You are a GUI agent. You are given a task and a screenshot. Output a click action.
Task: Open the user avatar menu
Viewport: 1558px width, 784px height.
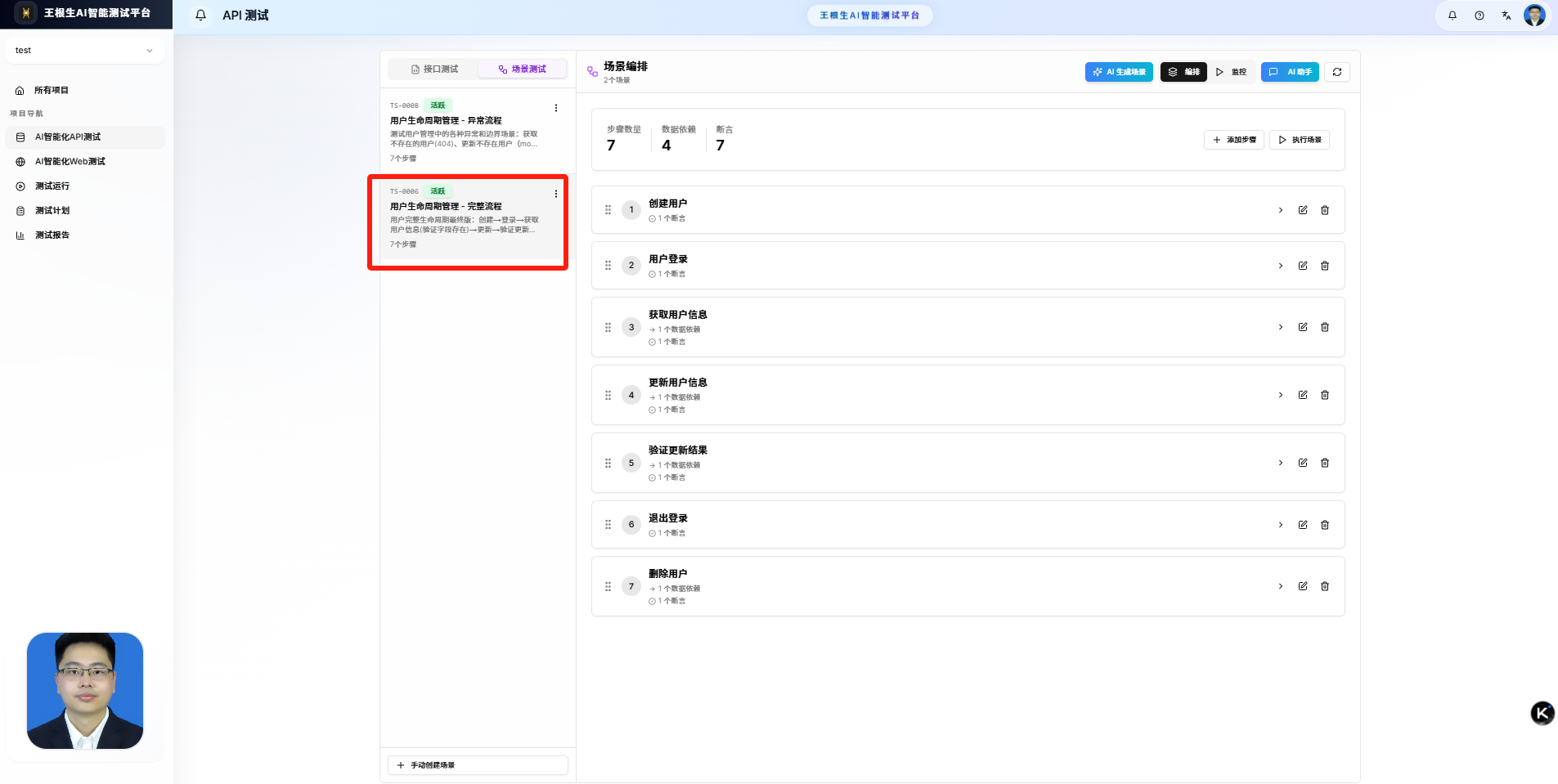[x=1534, y=15]
